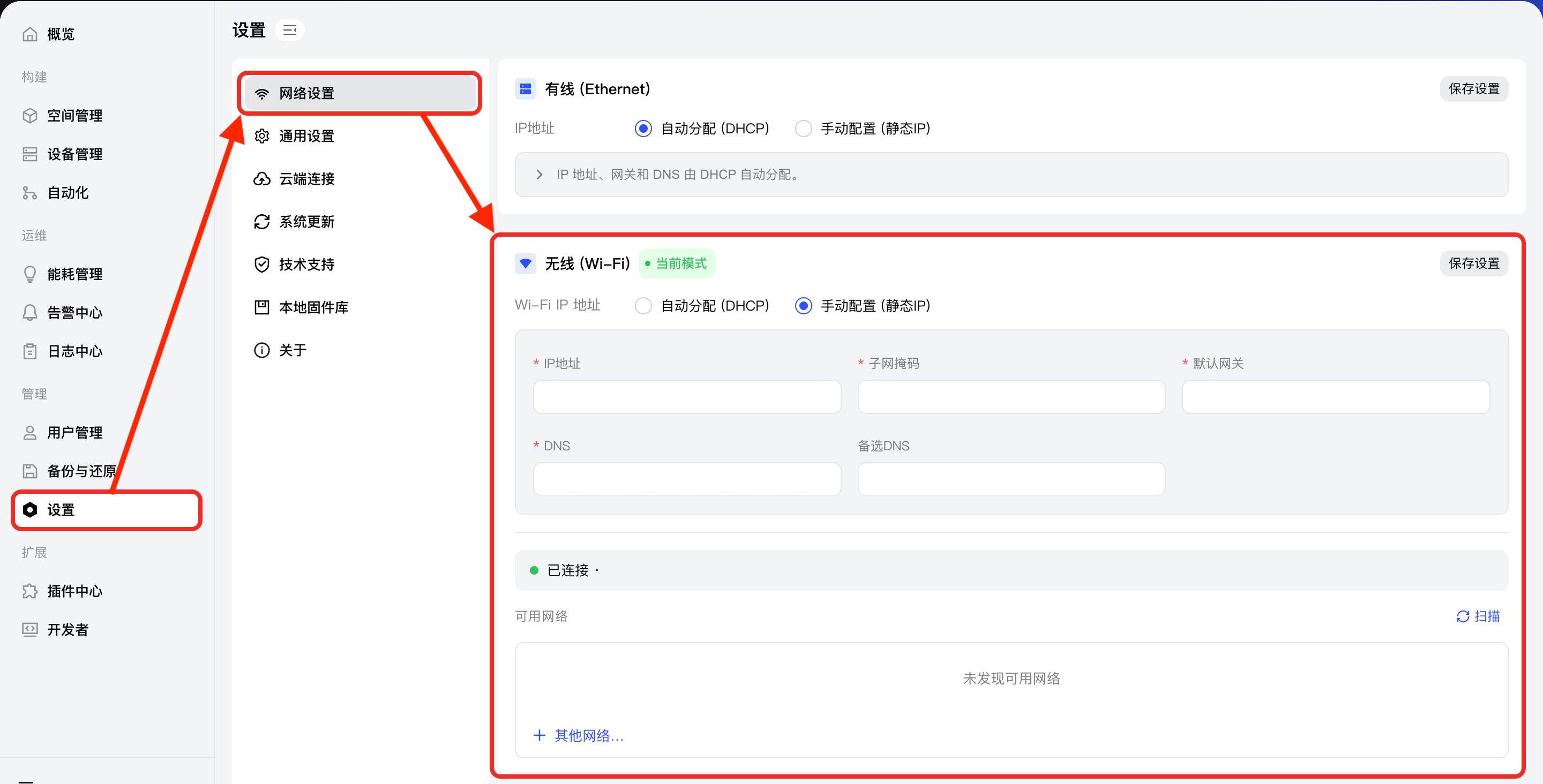Click the 当前模式 badge
1543x784 pixels.
click(677, 263)
